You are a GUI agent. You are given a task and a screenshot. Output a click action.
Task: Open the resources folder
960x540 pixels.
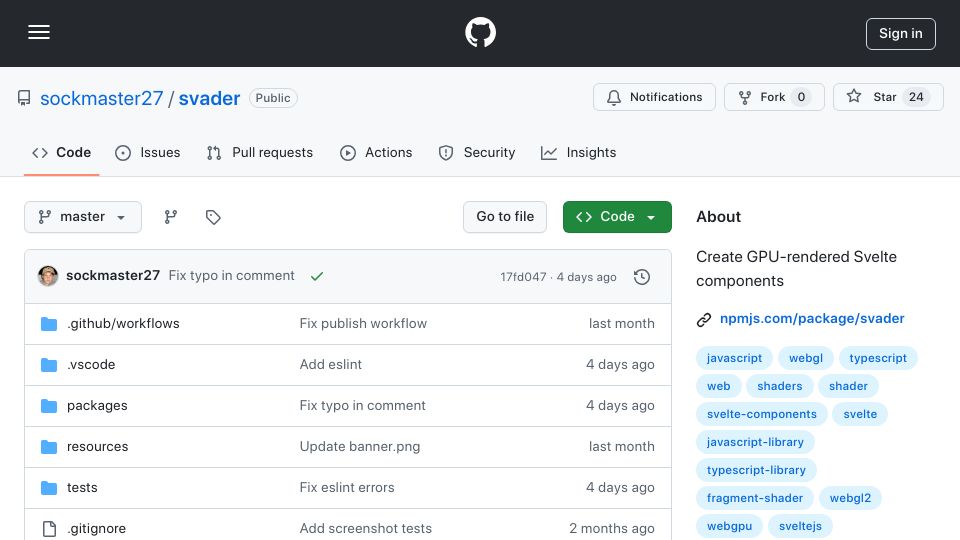coord(97,446)
